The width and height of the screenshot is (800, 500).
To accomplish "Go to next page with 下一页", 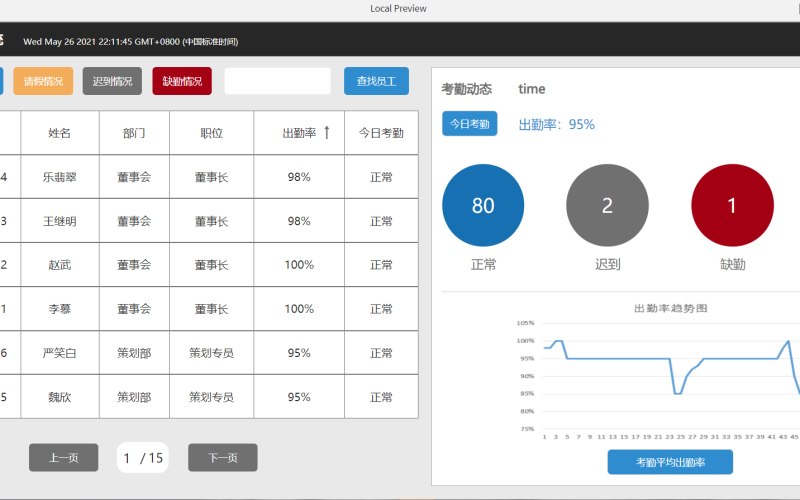I will pos(223,458).
